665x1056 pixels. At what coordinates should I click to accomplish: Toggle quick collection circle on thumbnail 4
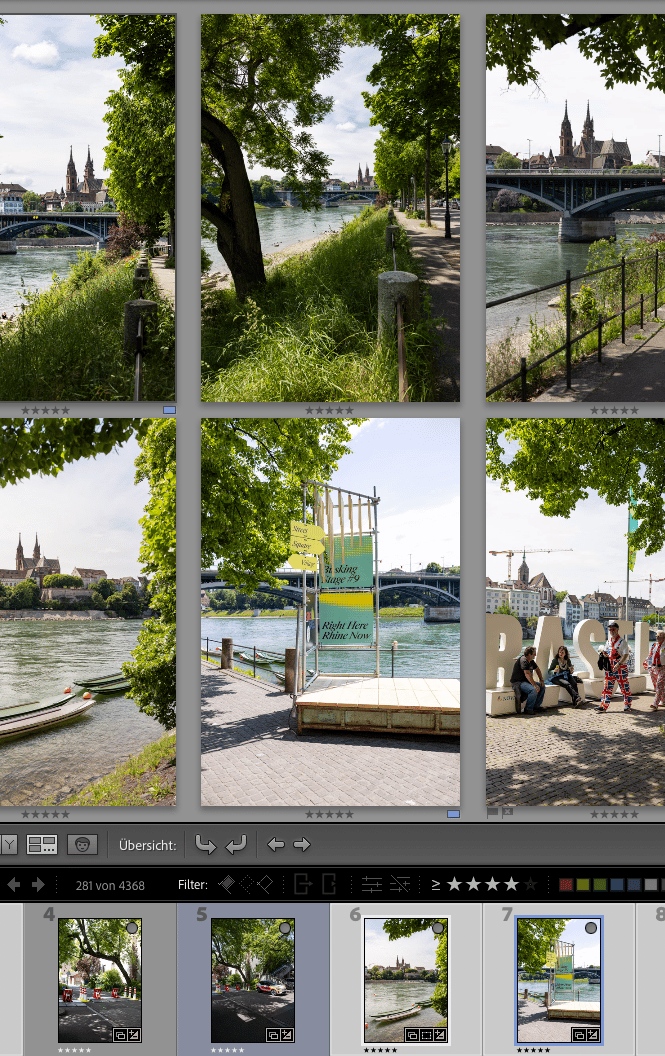pos(132,928)
